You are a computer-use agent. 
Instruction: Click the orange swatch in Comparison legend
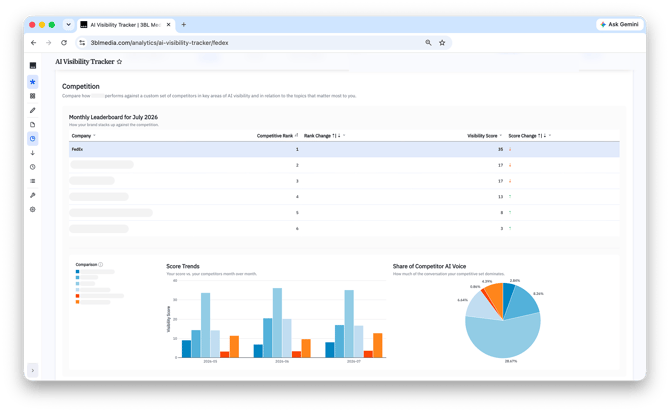(77, 302)
